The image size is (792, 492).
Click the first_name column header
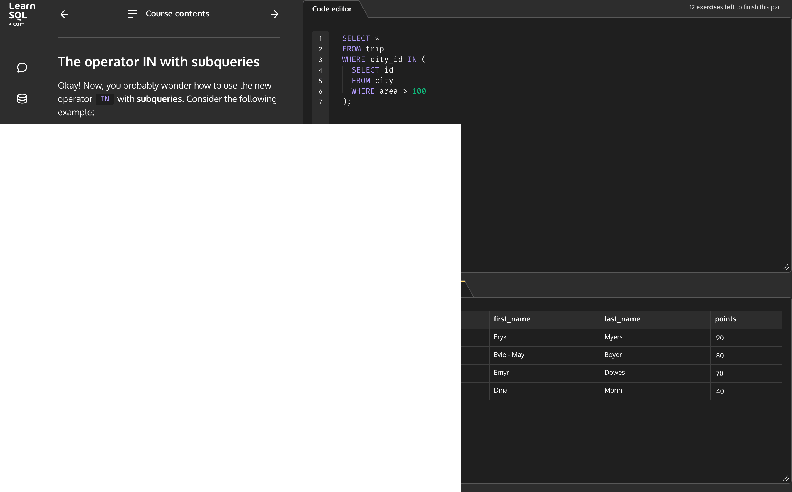pyautogui.click(x=511, y=319)
